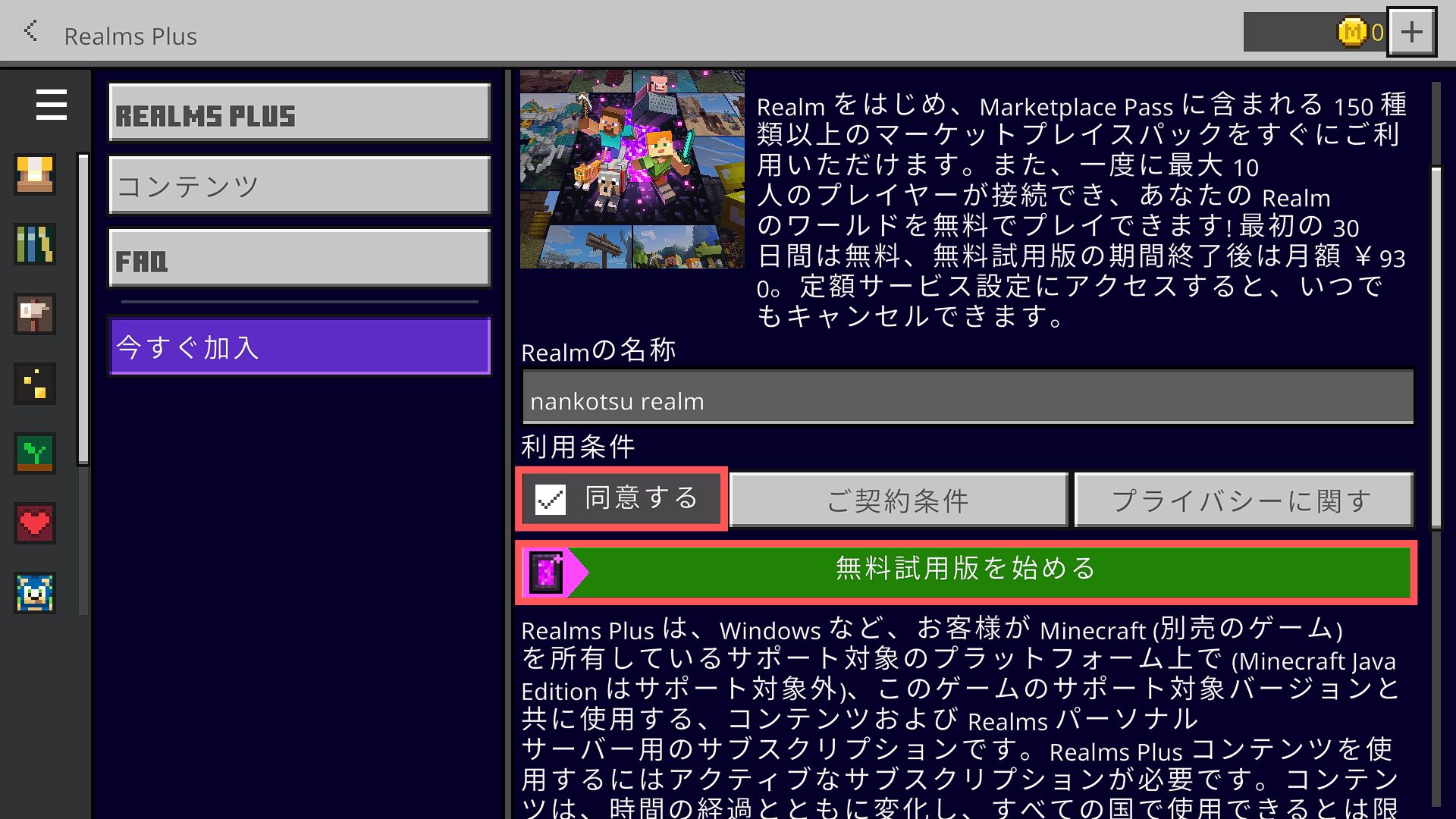
Task: Select the FAQ tab
Action: (x=300, y=259)
